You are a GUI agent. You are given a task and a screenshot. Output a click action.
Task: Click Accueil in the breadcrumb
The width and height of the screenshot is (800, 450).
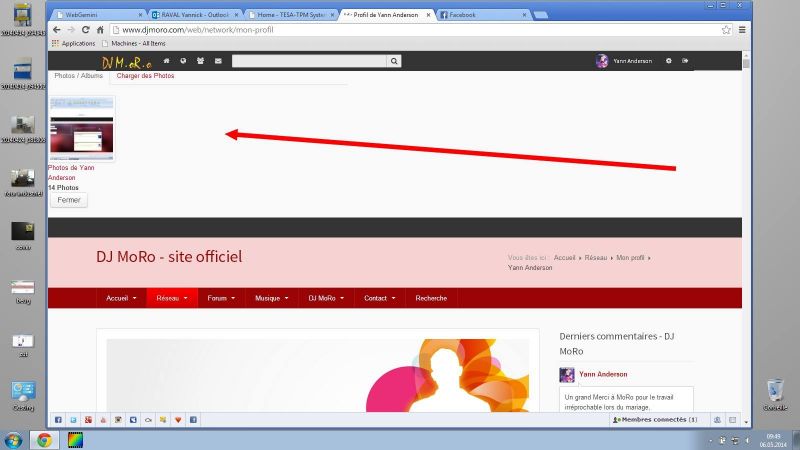point(564,258)
